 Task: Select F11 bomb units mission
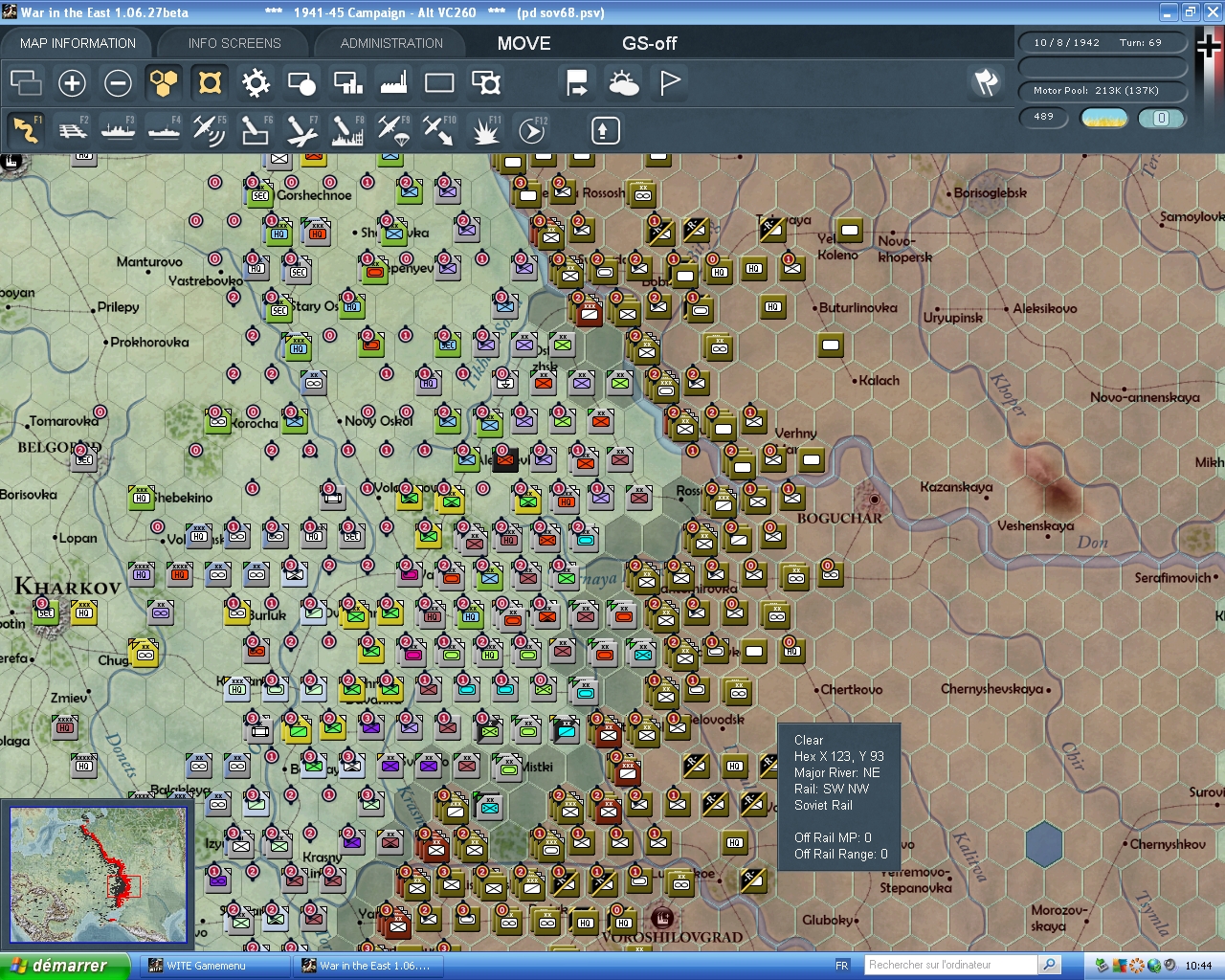click(485, 129)
